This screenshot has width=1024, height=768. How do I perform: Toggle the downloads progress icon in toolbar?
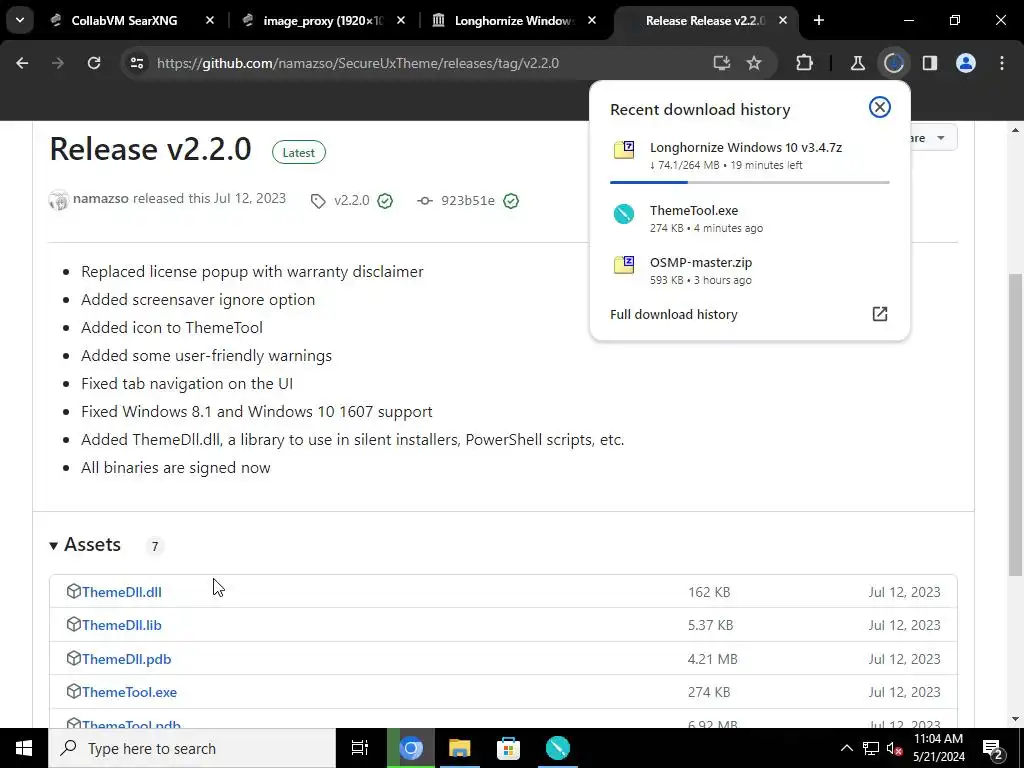(x=893, y=63)
